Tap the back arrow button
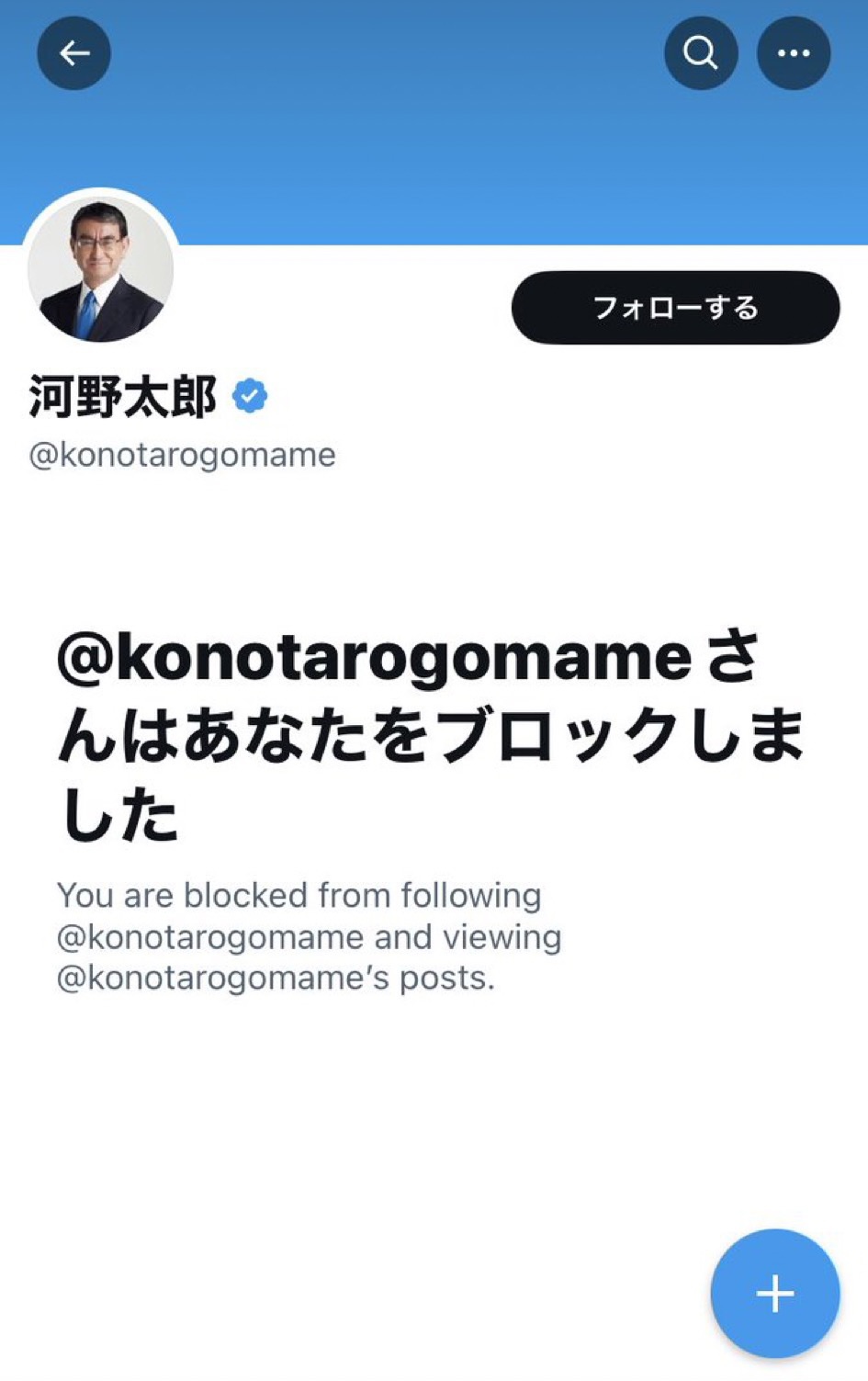 73,53
